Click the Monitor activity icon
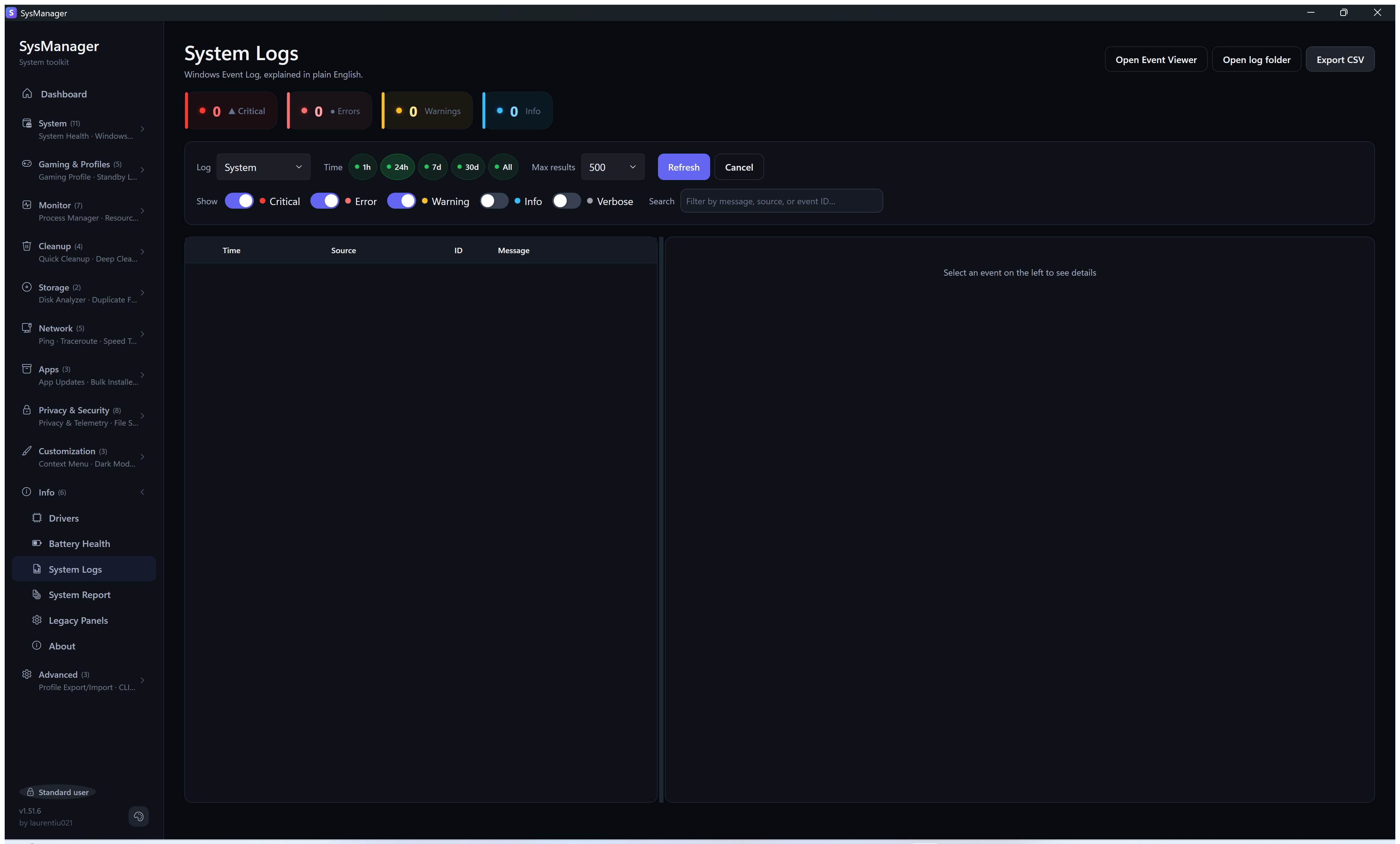 click(x=27, y=205)
